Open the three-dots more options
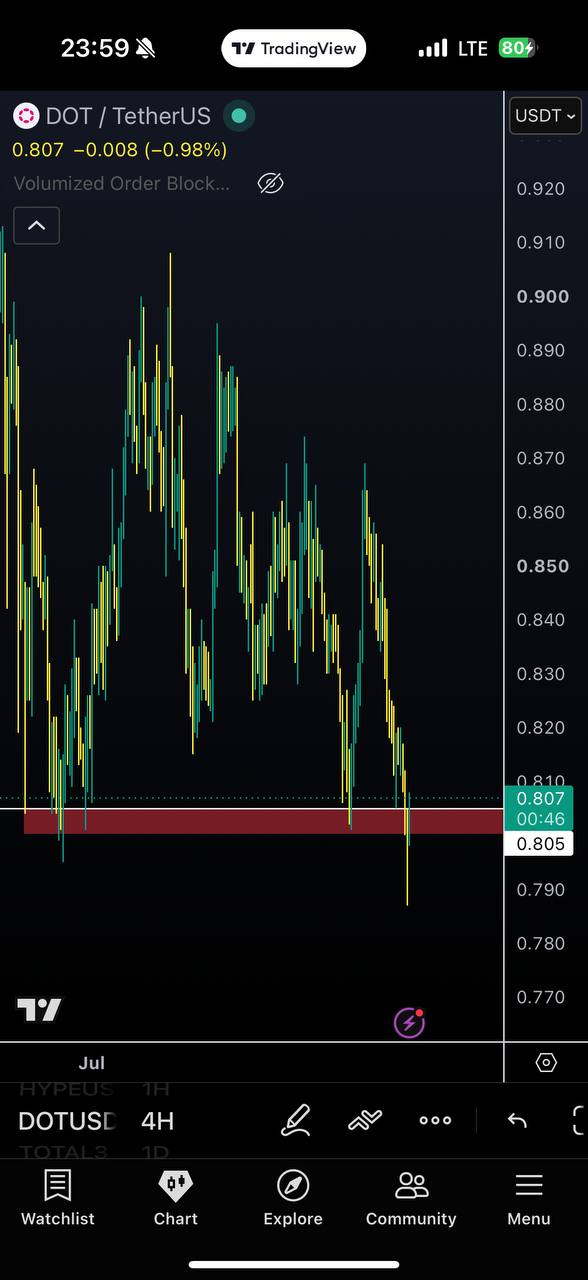 tap(435, 1120)
